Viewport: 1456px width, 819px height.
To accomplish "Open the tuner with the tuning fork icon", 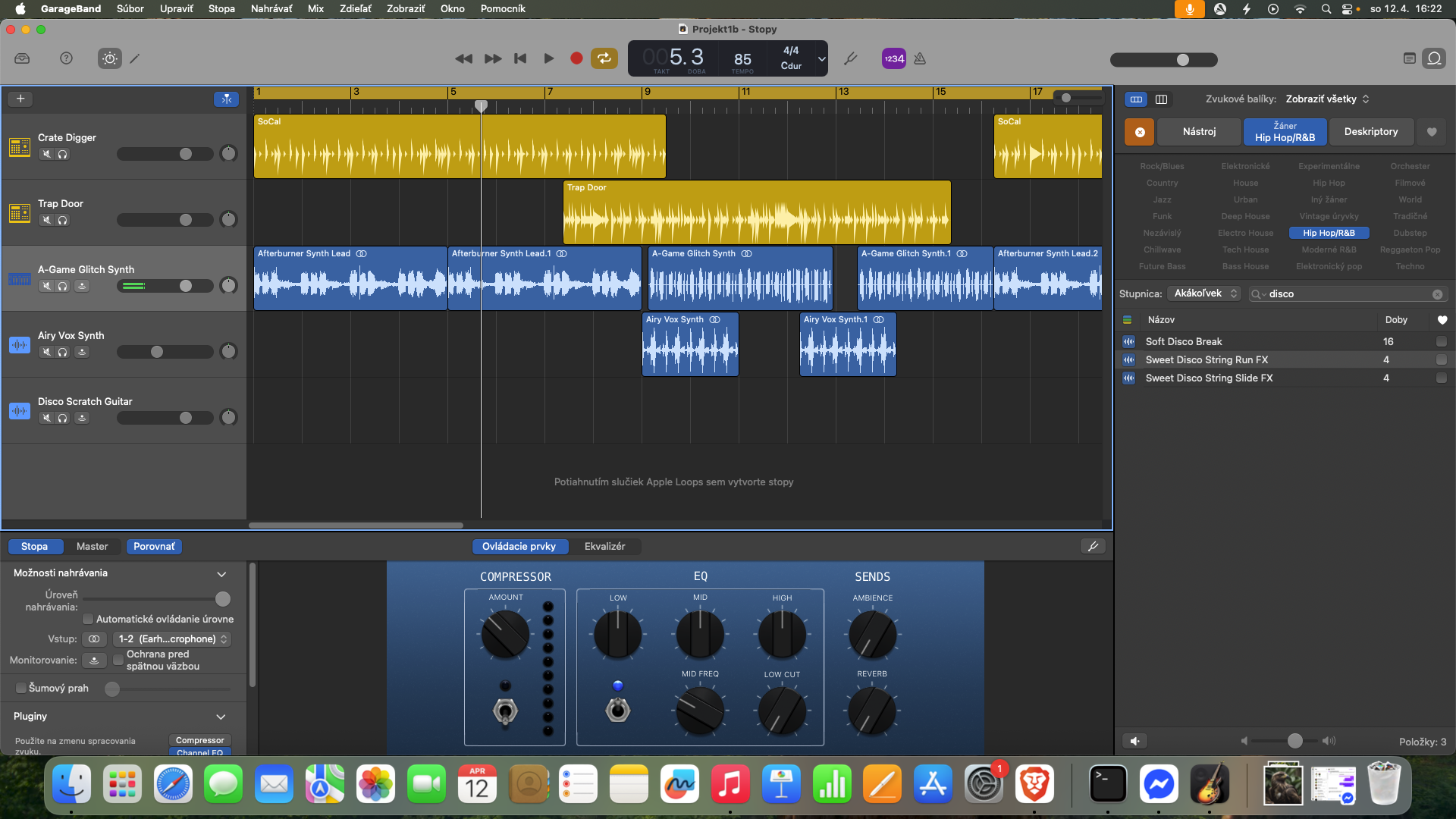I will [850, 58].
